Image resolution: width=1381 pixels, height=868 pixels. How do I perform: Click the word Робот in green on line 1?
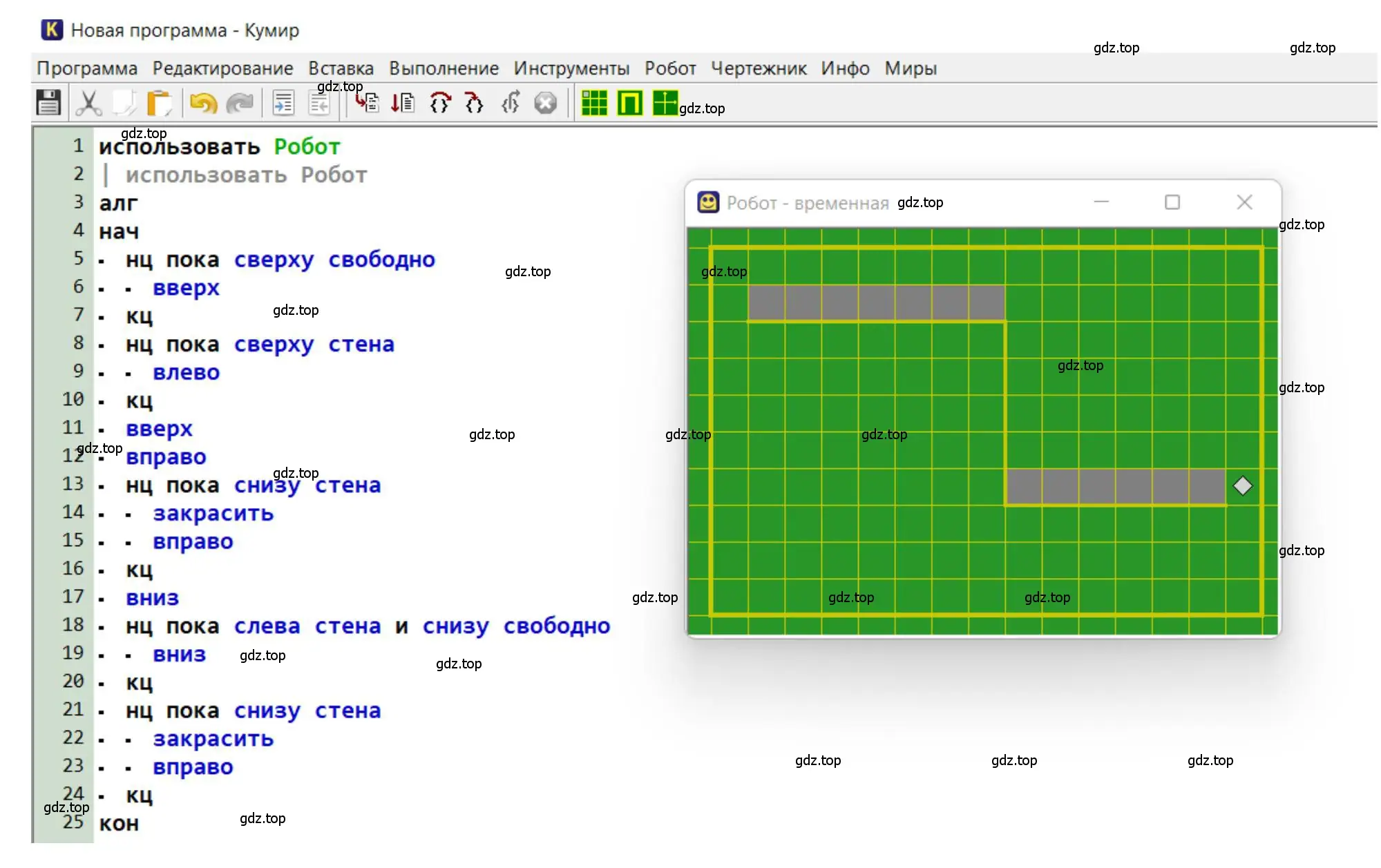307,147
